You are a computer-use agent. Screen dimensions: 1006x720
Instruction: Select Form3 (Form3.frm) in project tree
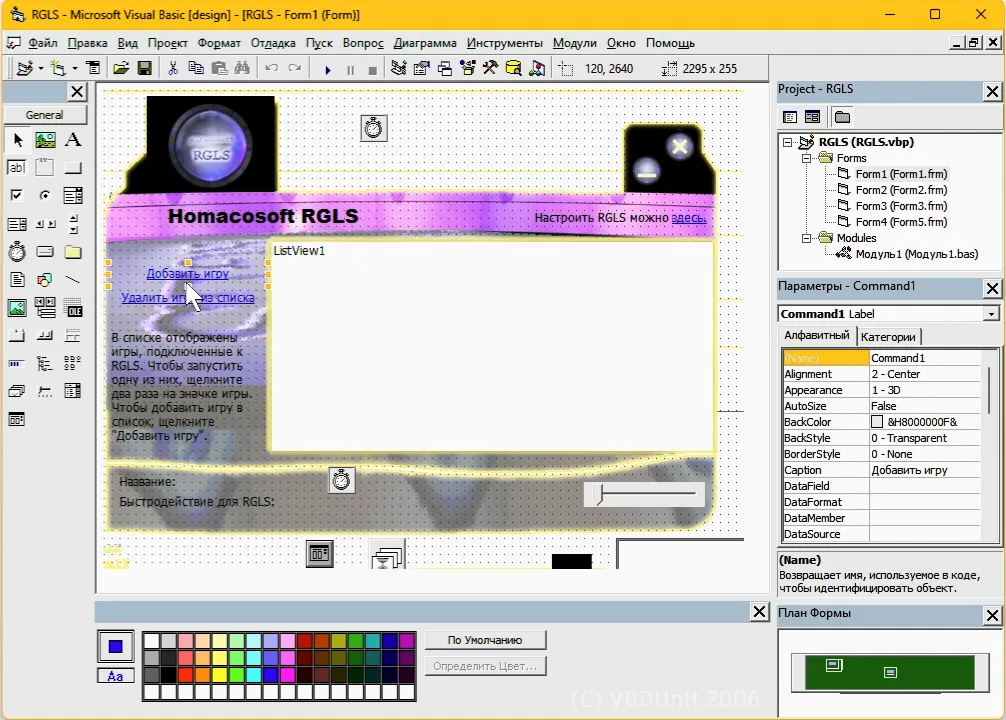(900, 206)
